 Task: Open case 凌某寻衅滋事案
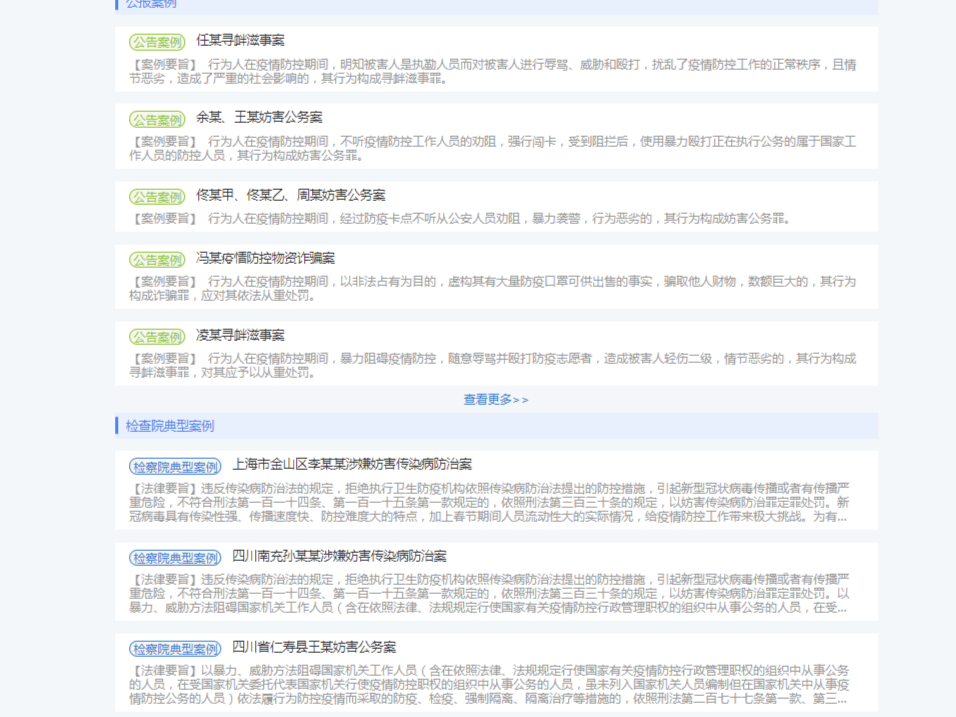click(x=240, y=335)
